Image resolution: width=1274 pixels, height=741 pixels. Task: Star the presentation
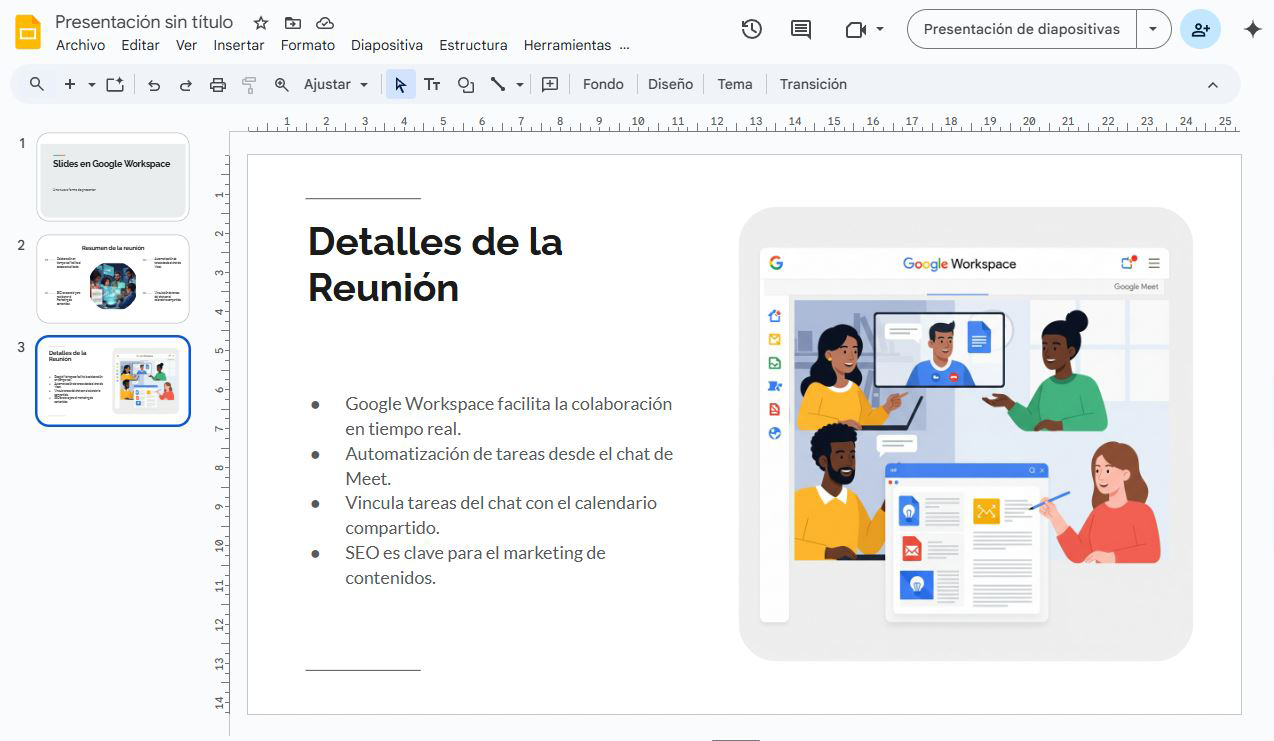click(261, 23)
